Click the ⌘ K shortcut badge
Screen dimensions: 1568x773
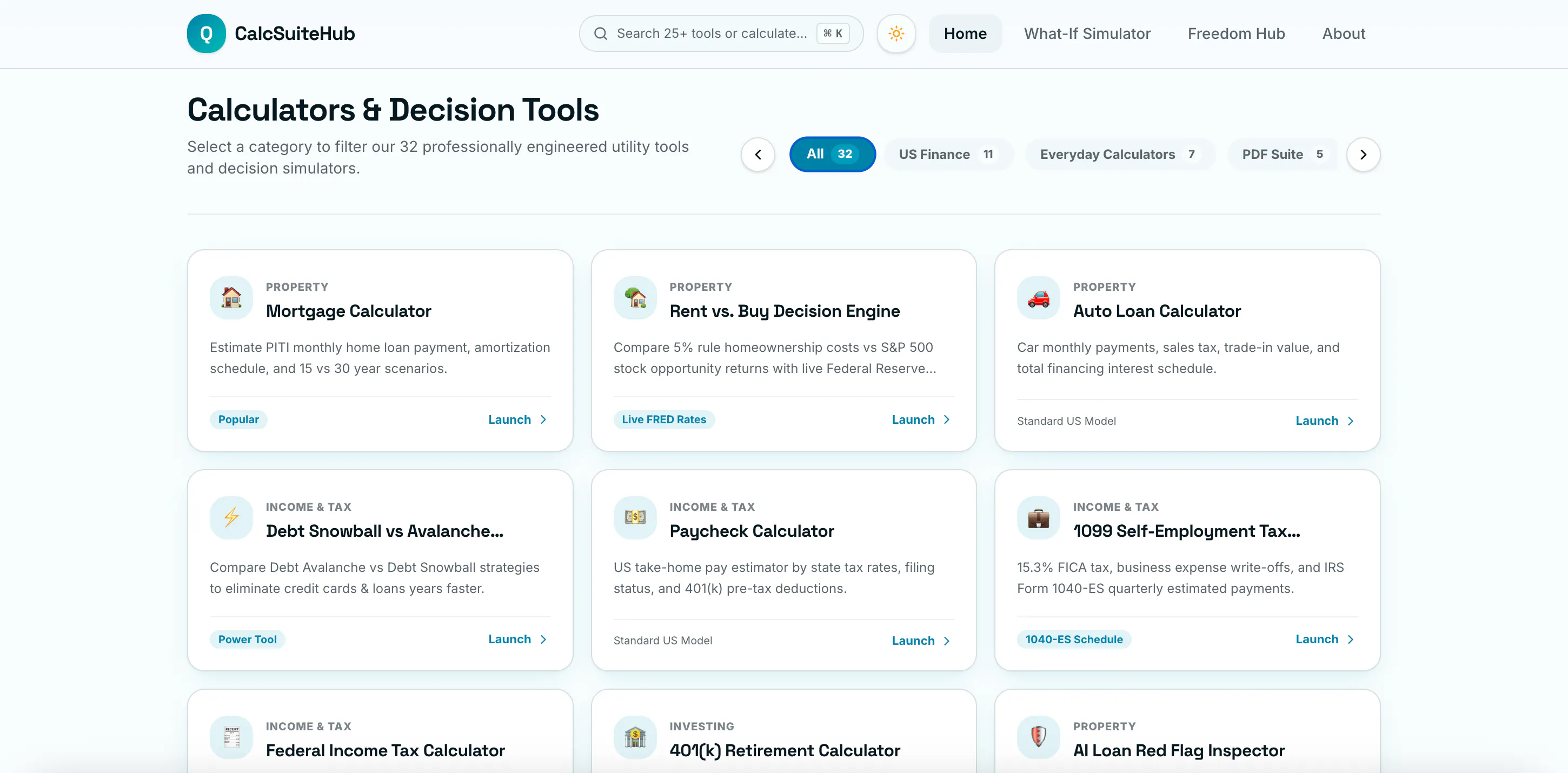click(x=833, y=34)
